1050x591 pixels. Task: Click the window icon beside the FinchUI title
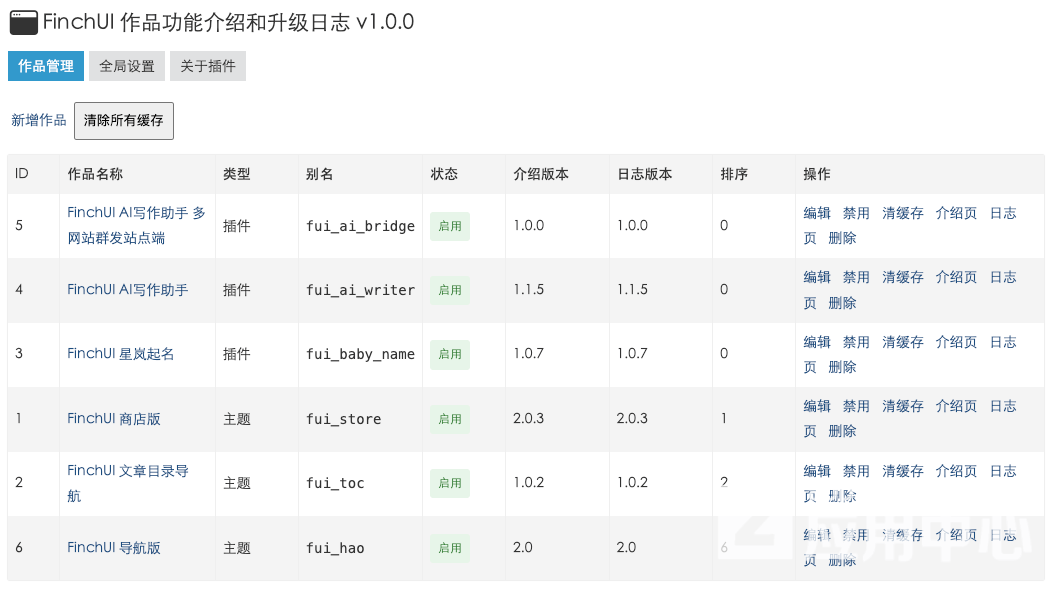pos(23,22)
